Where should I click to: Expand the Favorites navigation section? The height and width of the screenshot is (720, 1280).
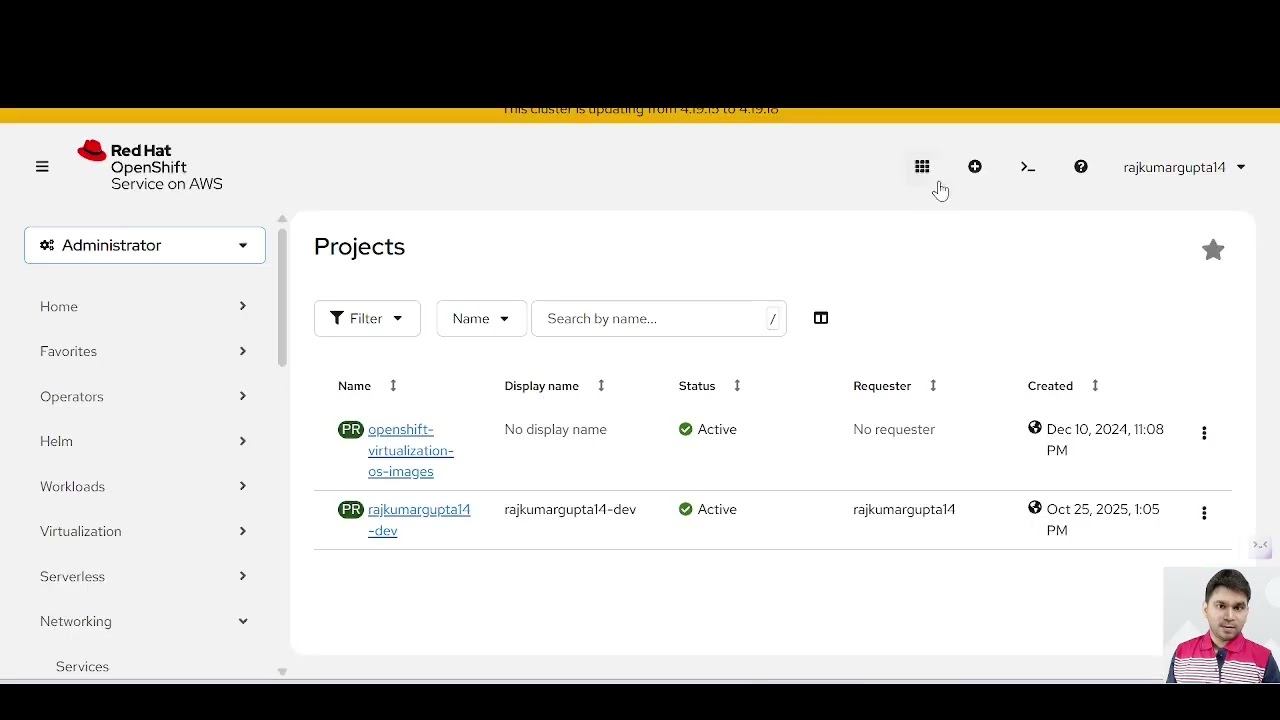tap(144, 351)
